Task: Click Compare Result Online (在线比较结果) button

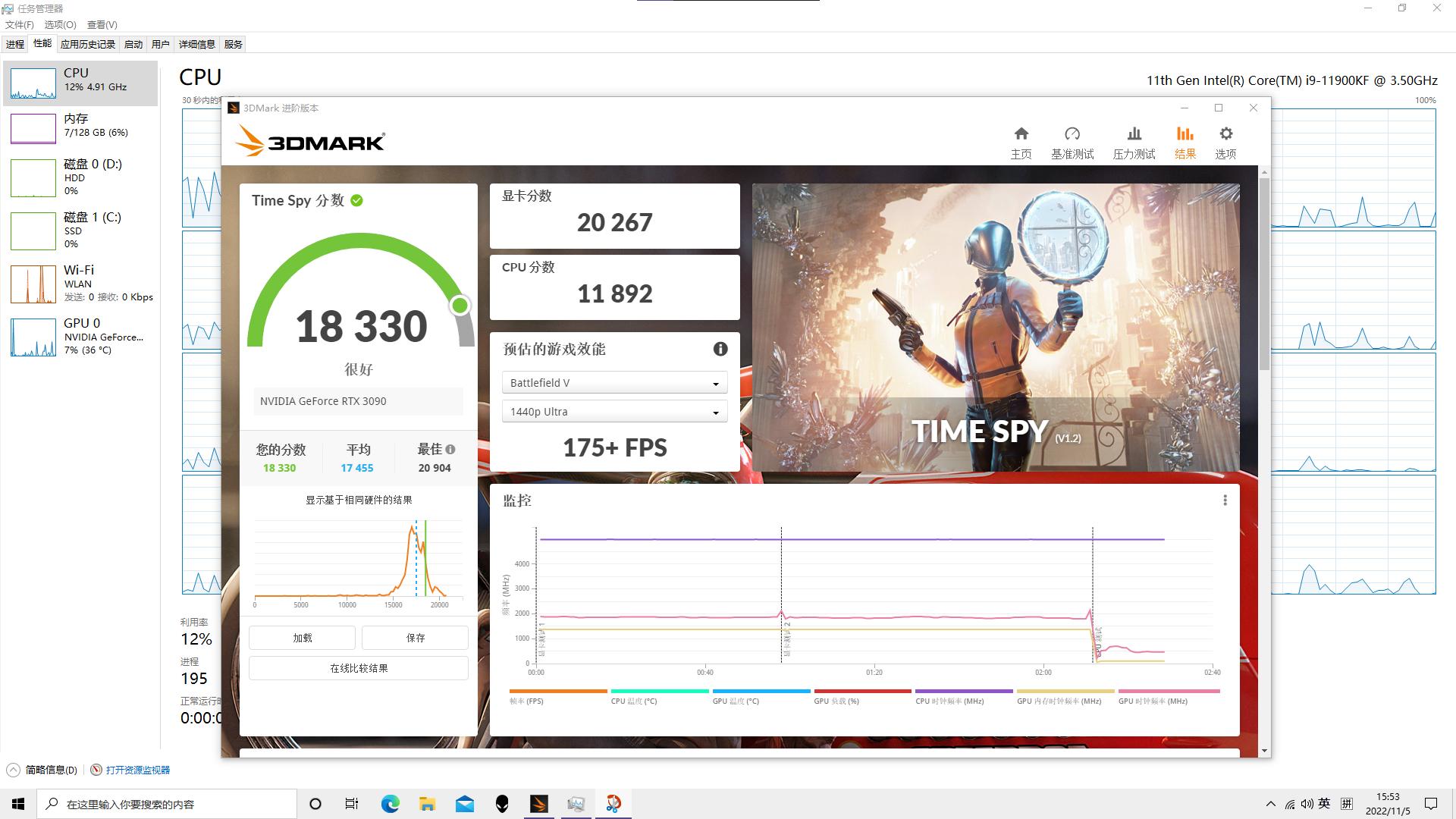Action: click(x=359, y=668)
